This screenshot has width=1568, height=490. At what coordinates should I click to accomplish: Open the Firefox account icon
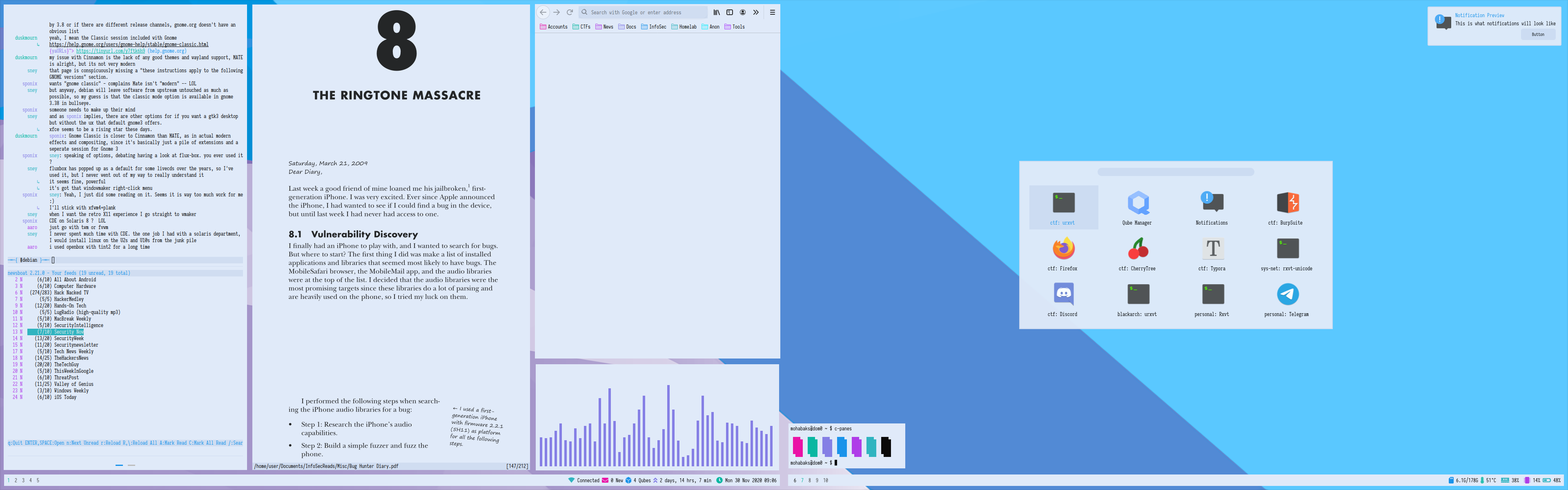[743, 12]
